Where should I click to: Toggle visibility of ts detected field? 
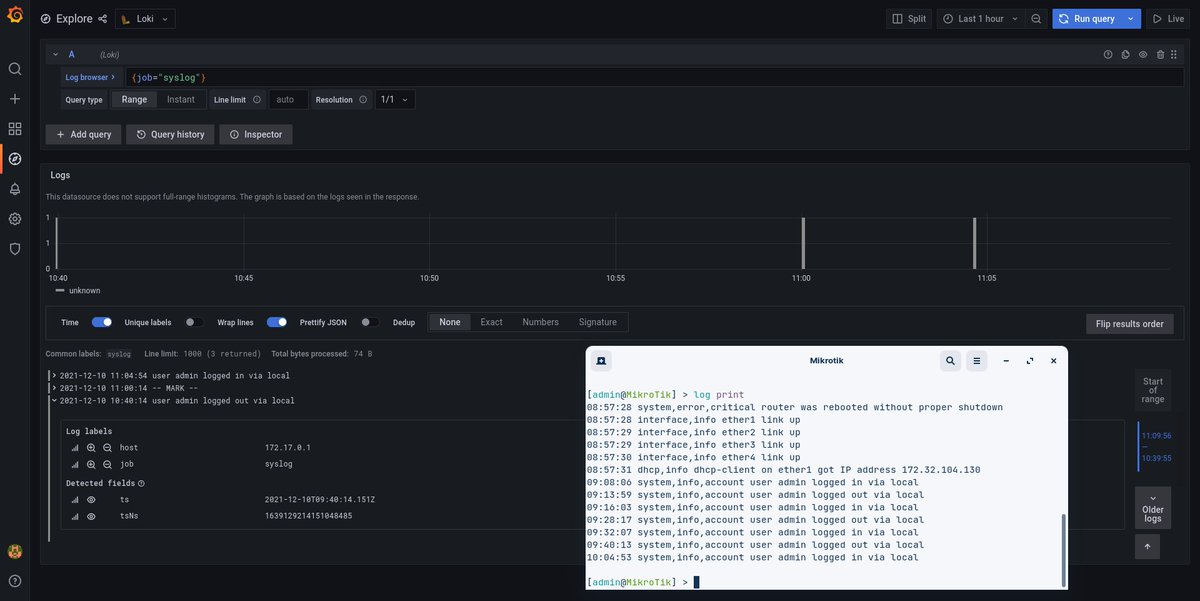point(91,499)
